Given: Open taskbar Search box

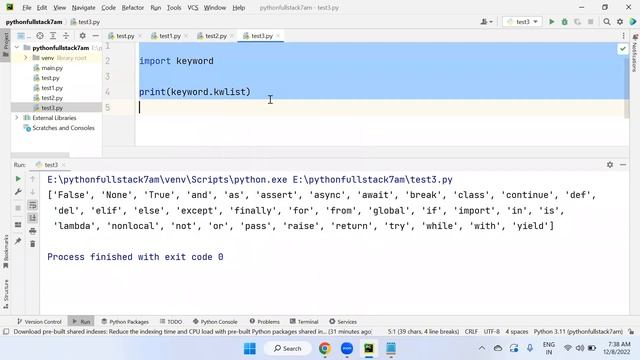Looking at the screenshot, I should 288,349.
